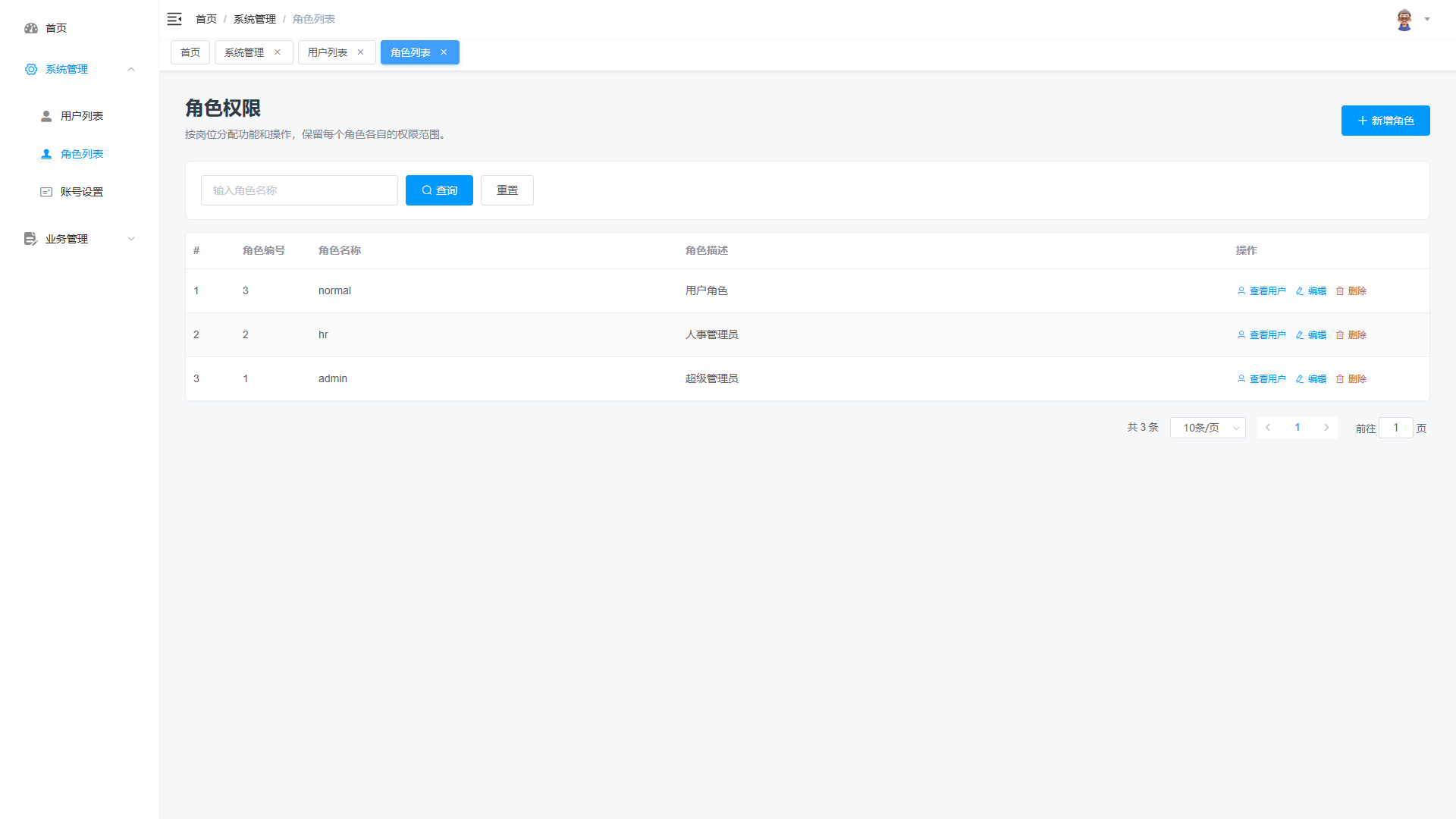Click the 账号设置 card icon in sidebar

tap(46, 192)
